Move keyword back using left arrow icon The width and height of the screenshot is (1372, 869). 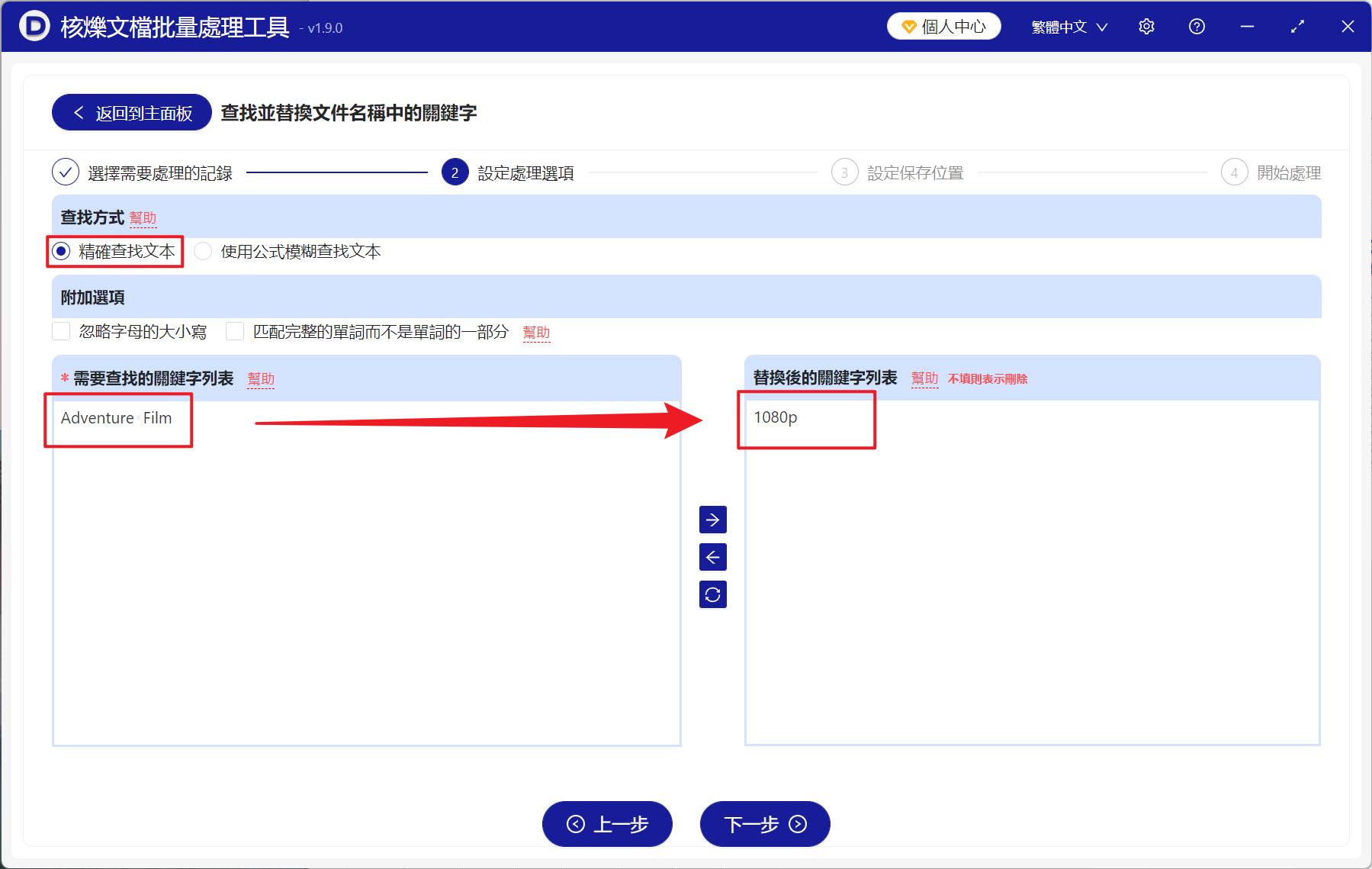(712, 557)
